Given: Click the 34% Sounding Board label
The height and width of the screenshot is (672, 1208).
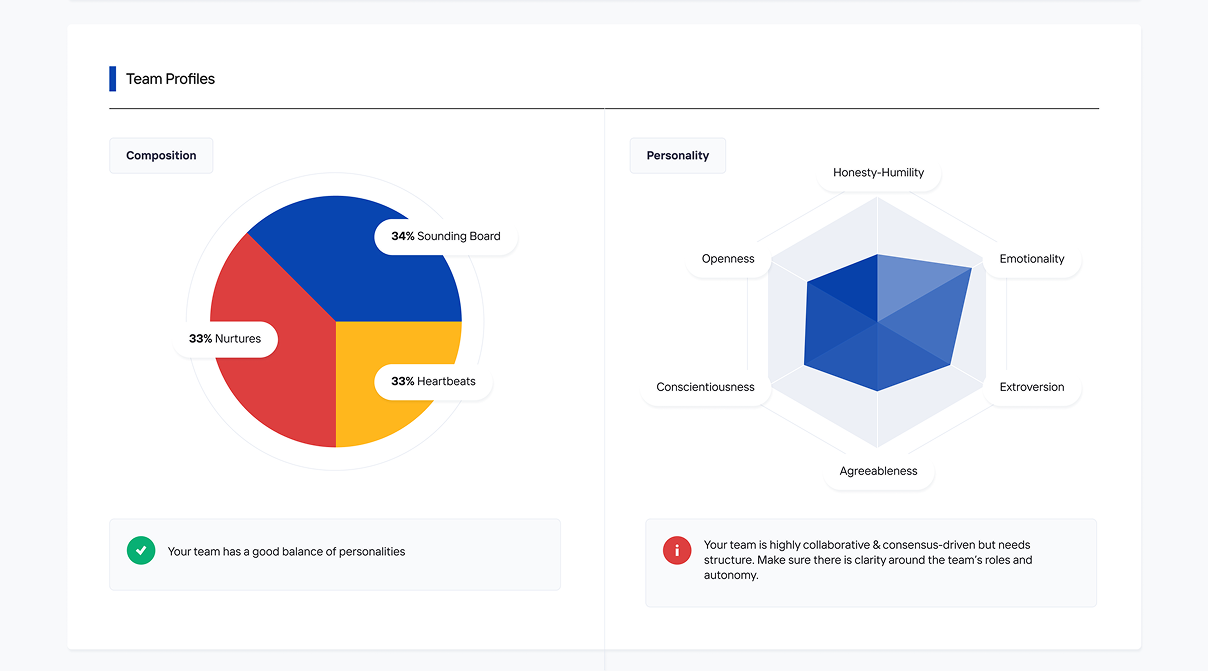Looking at the screenshot, I should click(446, 237).
